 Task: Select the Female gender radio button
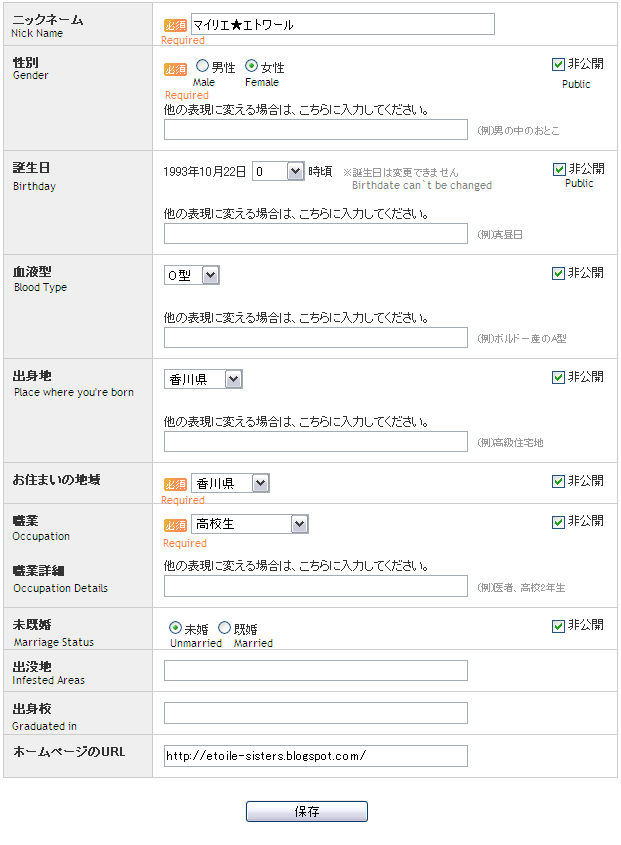pyautogui.click(x=251, y=66)
